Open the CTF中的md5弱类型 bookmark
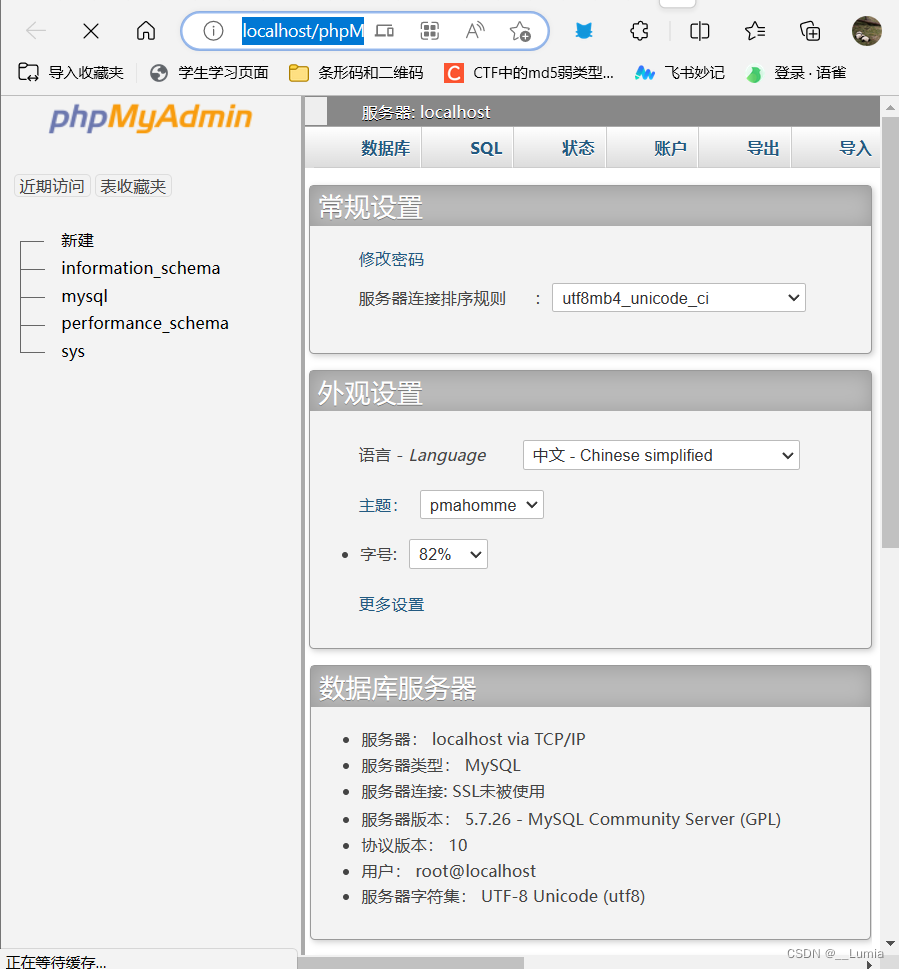 [529, 73]
